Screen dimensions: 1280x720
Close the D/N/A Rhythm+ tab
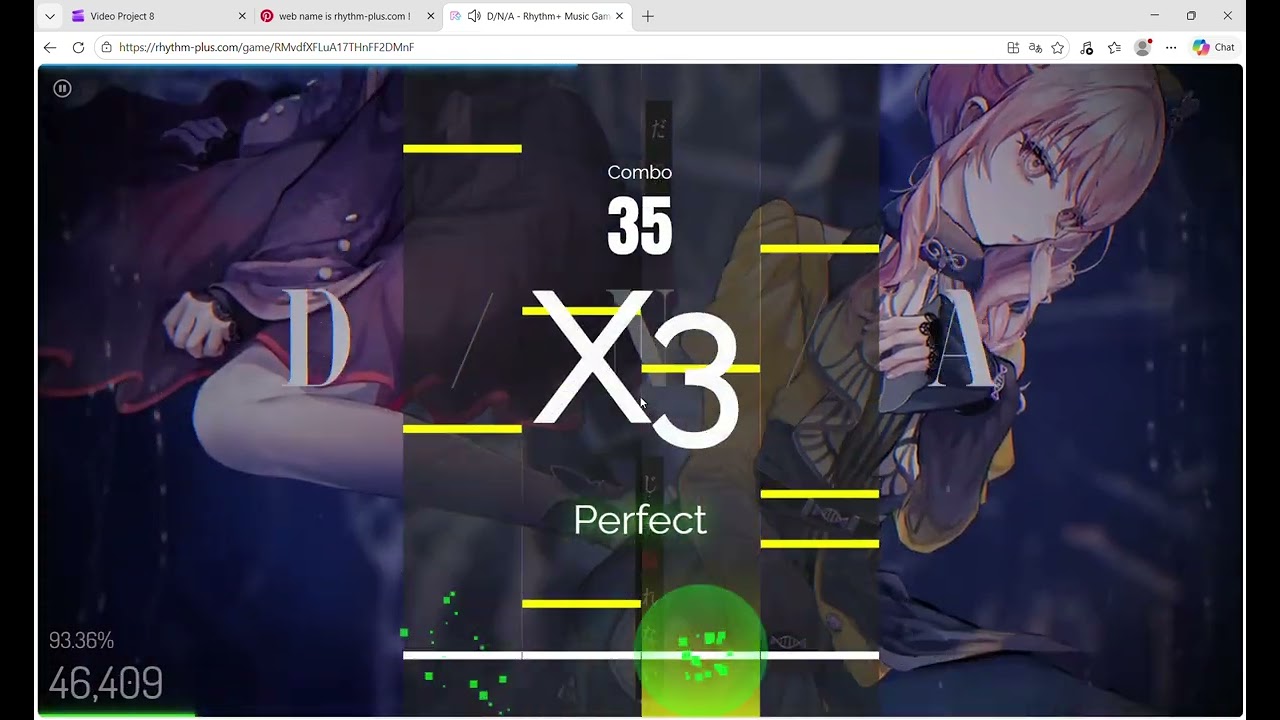coord(619,16)
